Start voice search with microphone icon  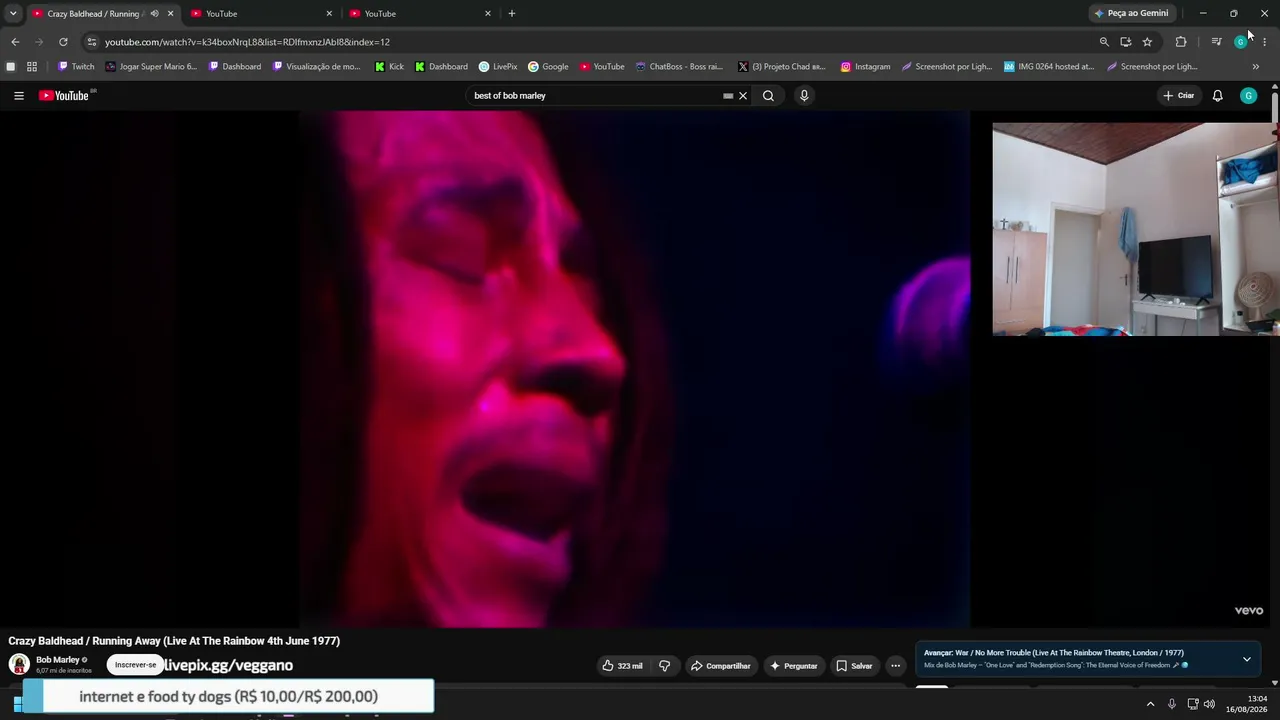point(804,96)
